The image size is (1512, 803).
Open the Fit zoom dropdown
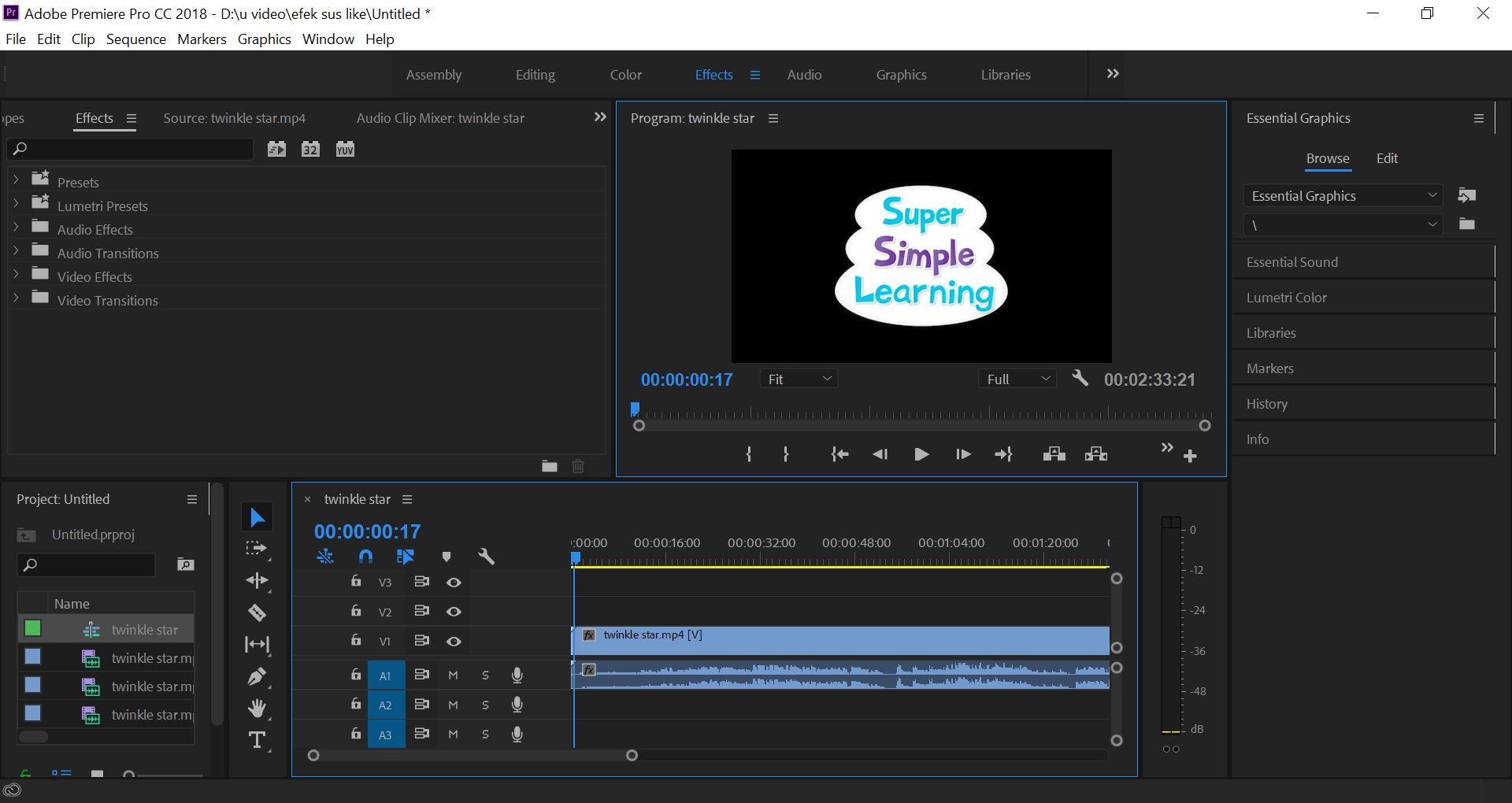798,379
